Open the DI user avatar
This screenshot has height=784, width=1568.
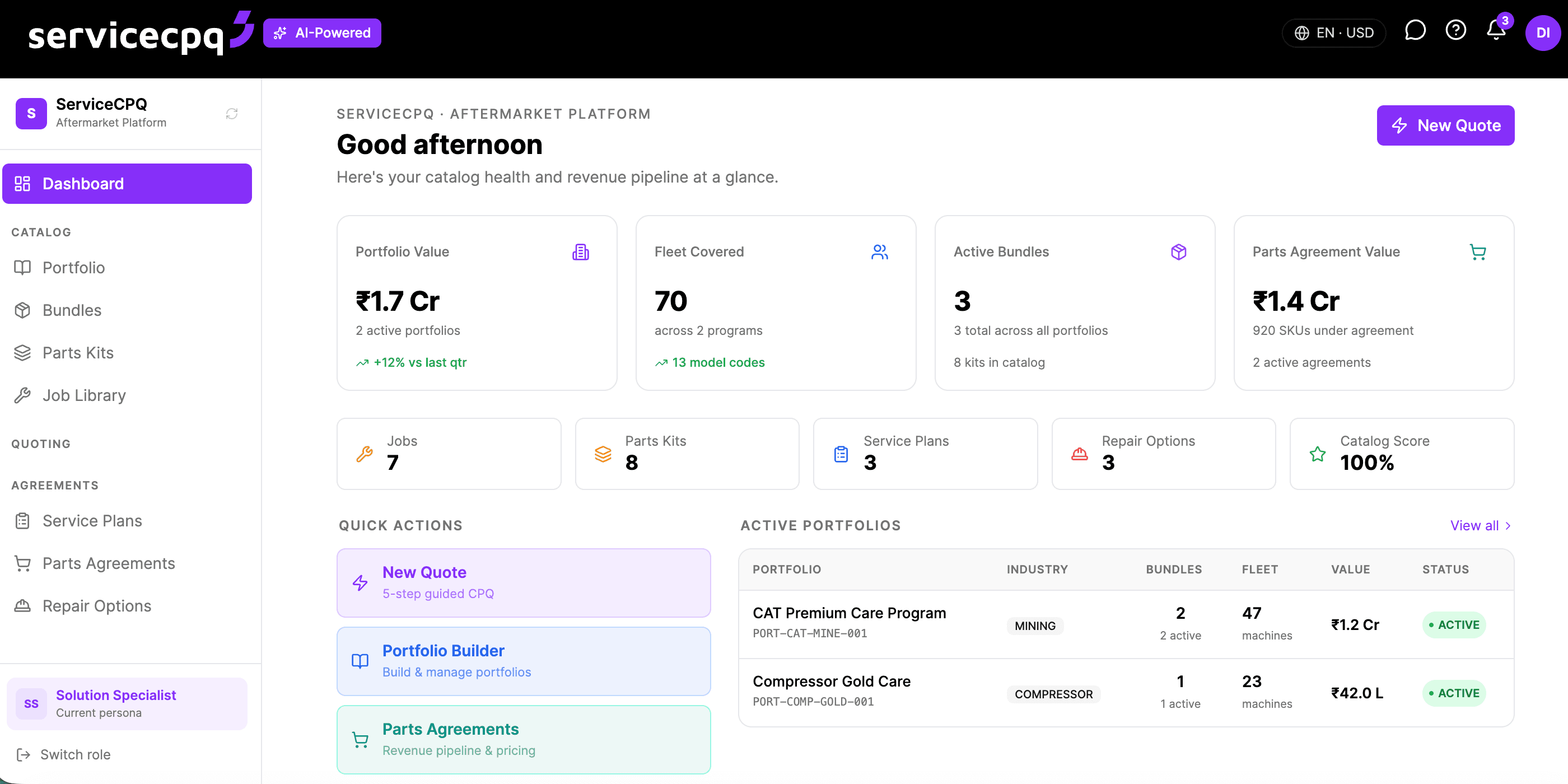pyautogui.click(x=1542, y=33)
